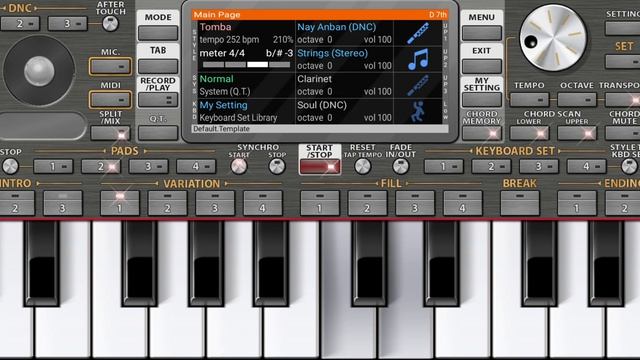640x360 pixels.
Task: Select Variation 1
Action: 120,203
